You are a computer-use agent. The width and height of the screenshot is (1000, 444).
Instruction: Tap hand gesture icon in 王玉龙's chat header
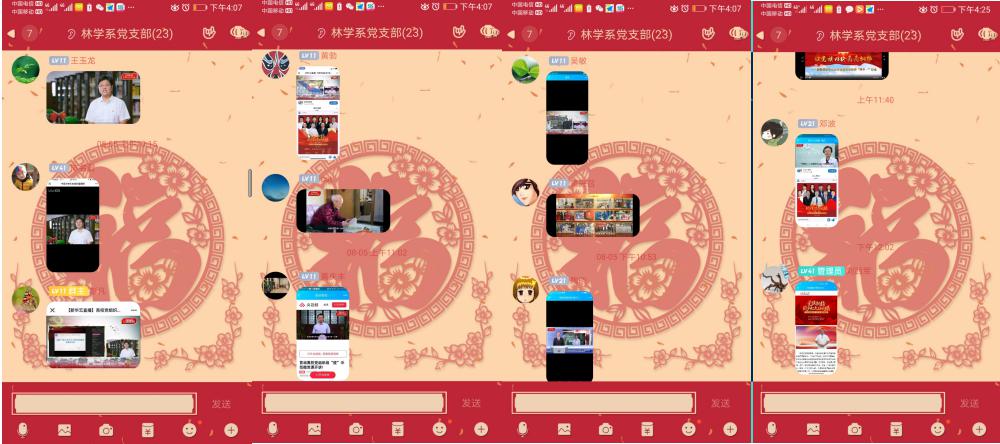208,34
